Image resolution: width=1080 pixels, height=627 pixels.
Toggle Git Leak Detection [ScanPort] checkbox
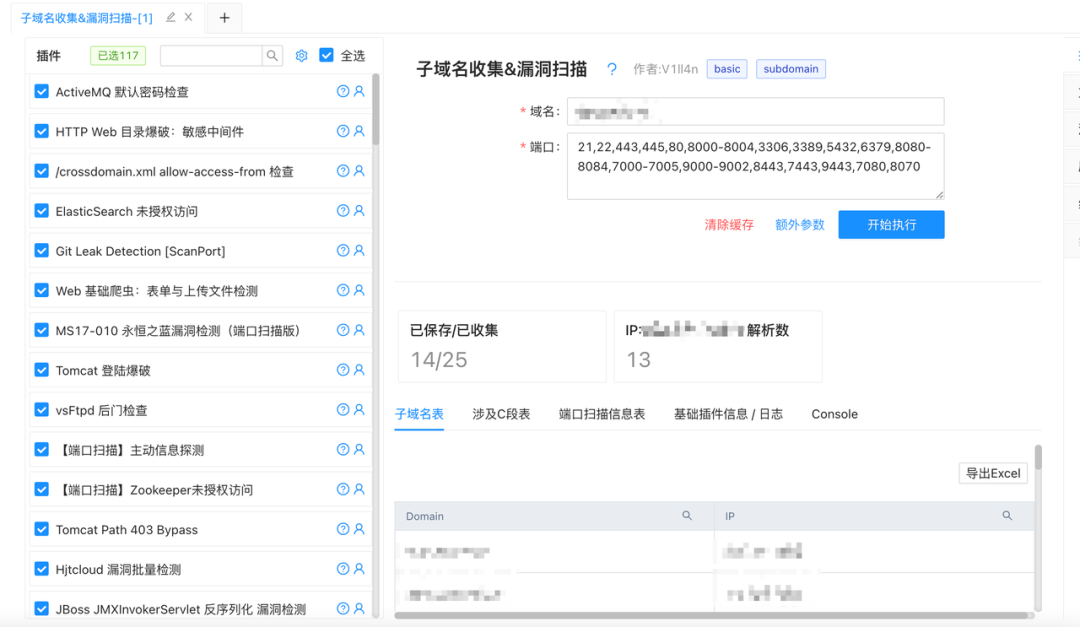(41, 251)
